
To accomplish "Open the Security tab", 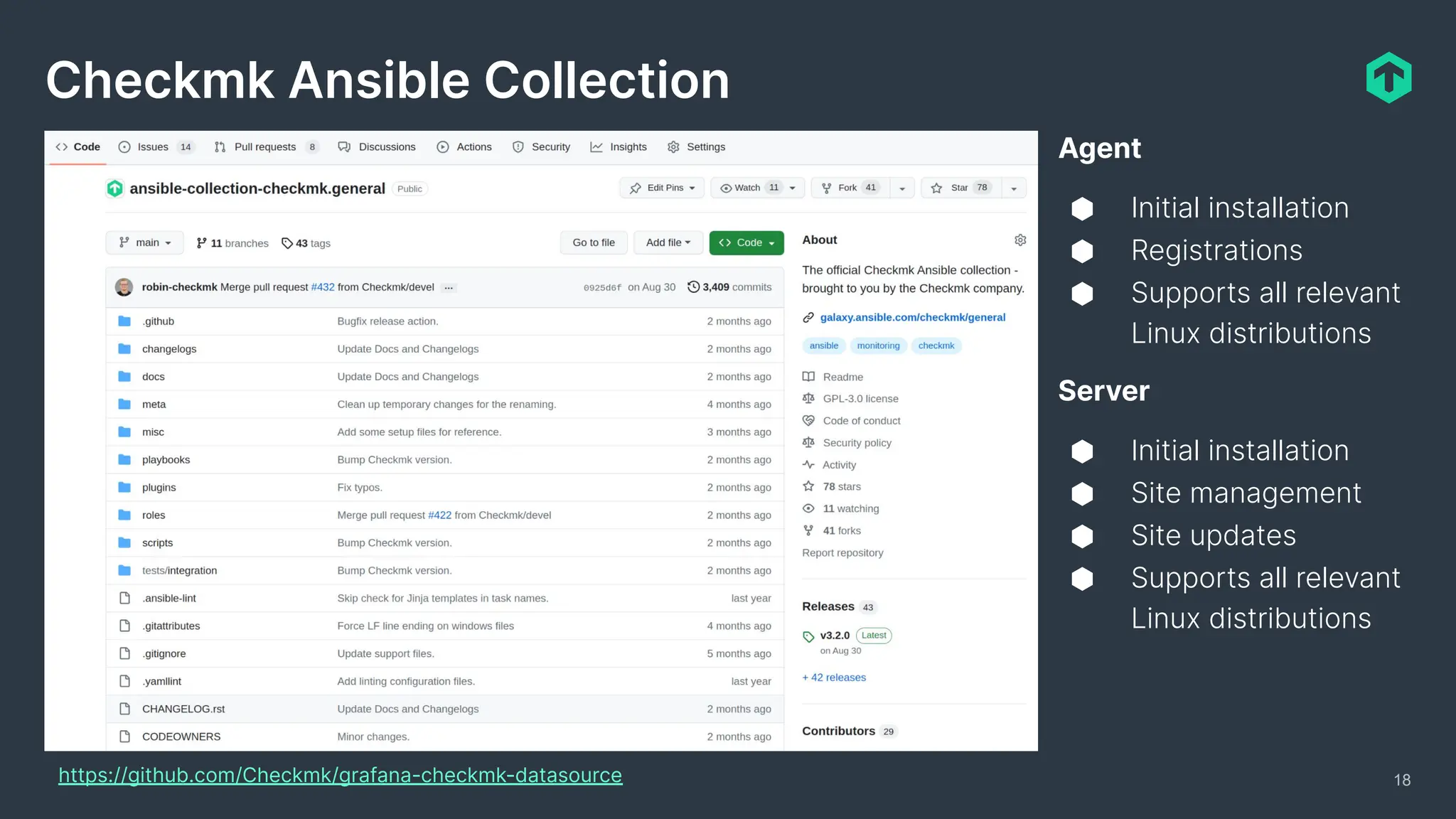I will (541, 147).
